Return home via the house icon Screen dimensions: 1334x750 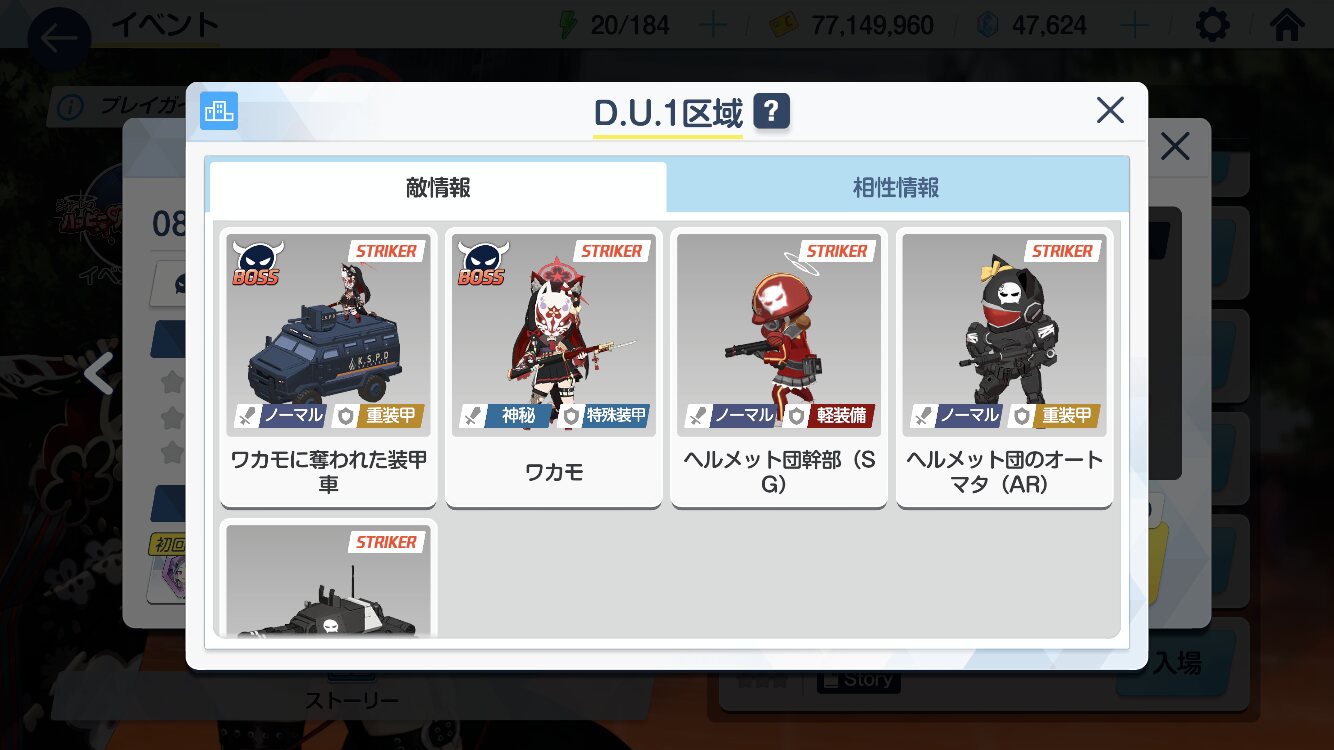pos(1287,24)
